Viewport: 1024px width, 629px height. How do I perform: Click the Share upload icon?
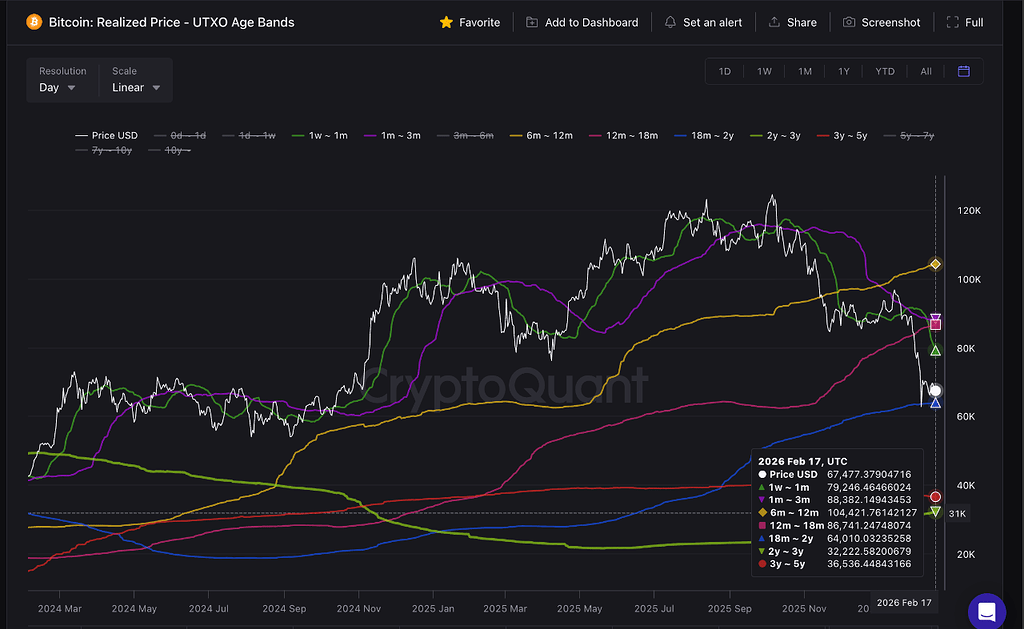[x=774, y=22]
